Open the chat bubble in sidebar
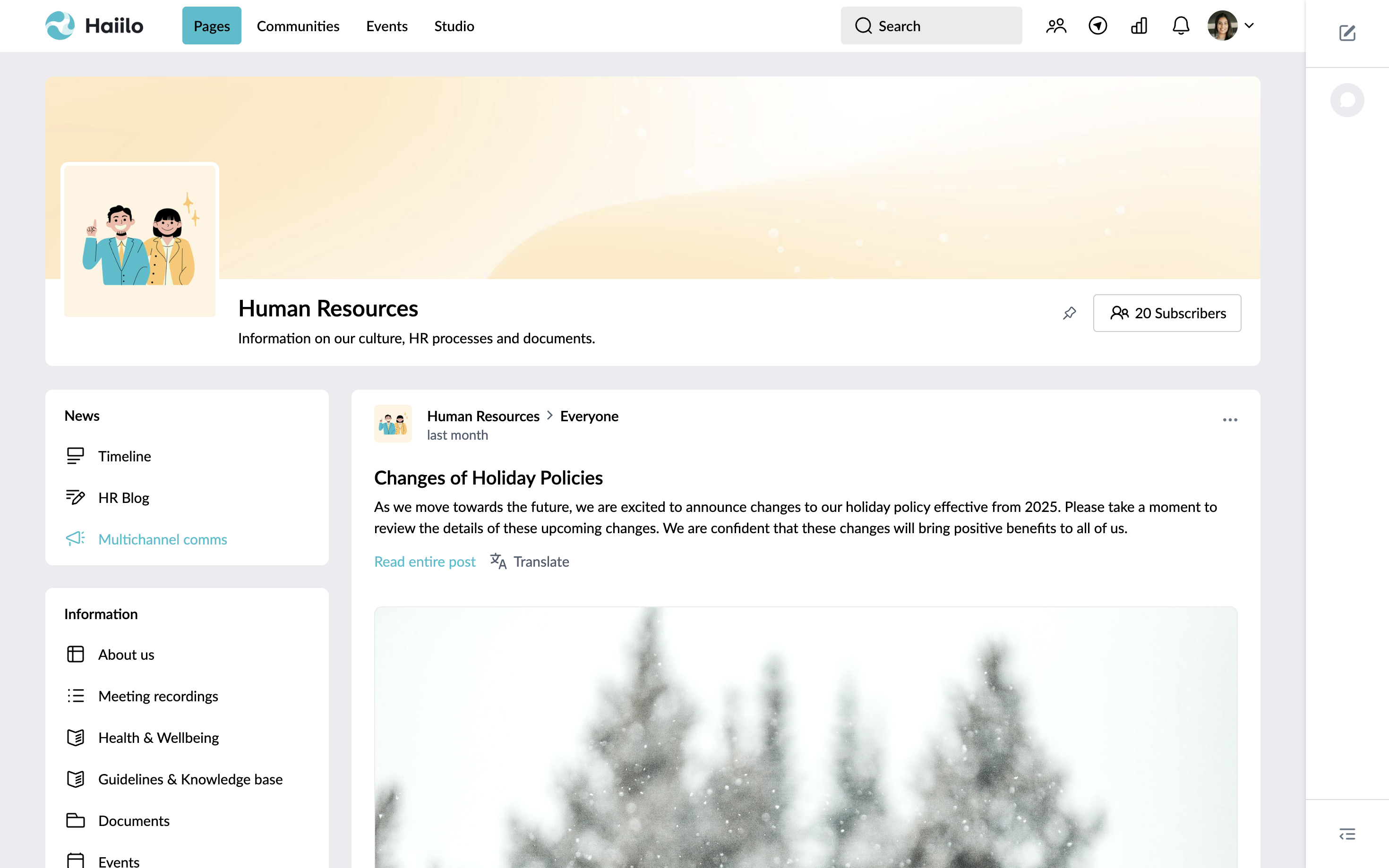1389x868 pixels. (1347, 100)
